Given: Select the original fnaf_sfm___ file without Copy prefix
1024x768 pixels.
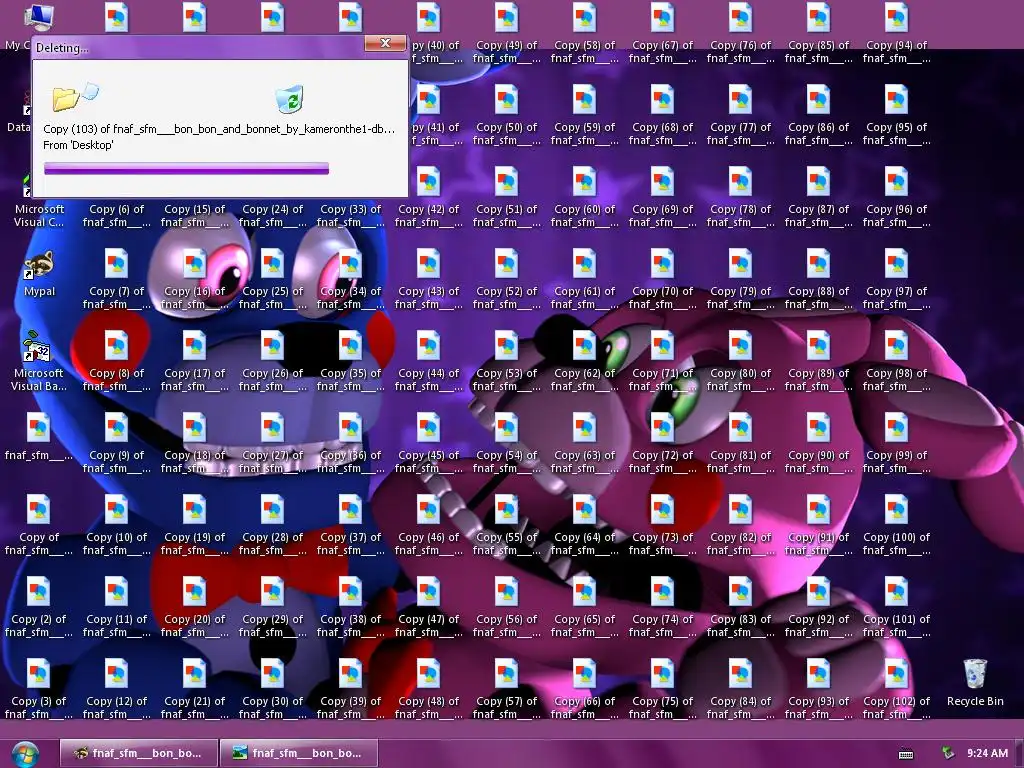Looking at the screenshot, I should [x=39, y=436].
